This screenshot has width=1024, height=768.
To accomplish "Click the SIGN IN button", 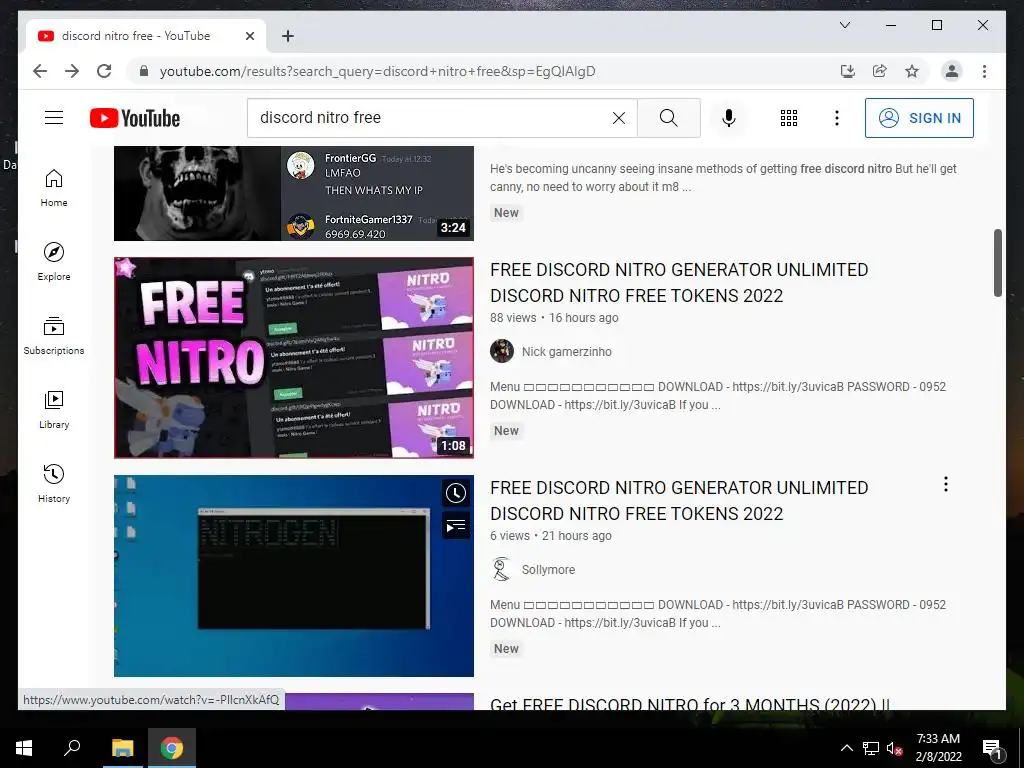I will [919, 118].
